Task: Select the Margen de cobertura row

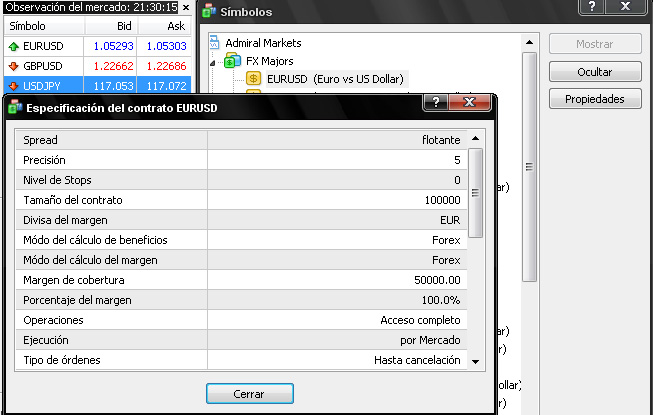Action: (242, 280)
